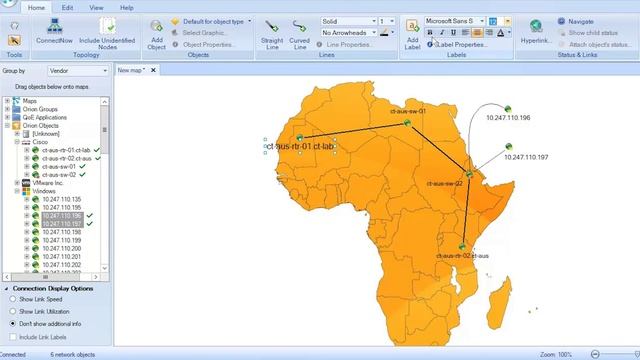Open the Help ribbon tab

pyautogui.click(x=127, y=8)
